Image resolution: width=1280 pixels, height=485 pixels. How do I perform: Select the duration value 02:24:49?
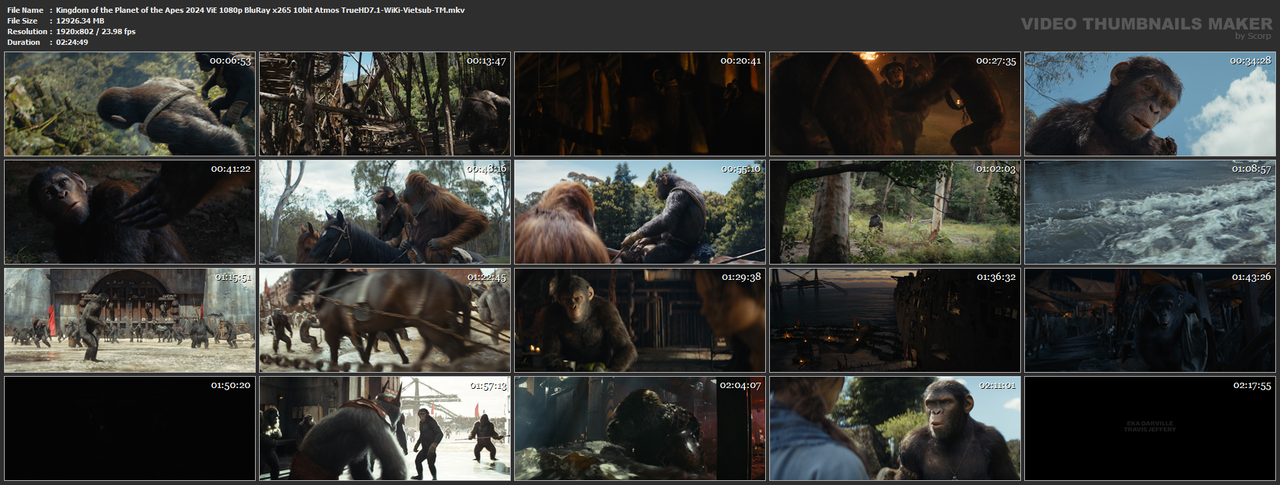pyautogui.click(x=72, y=42)
